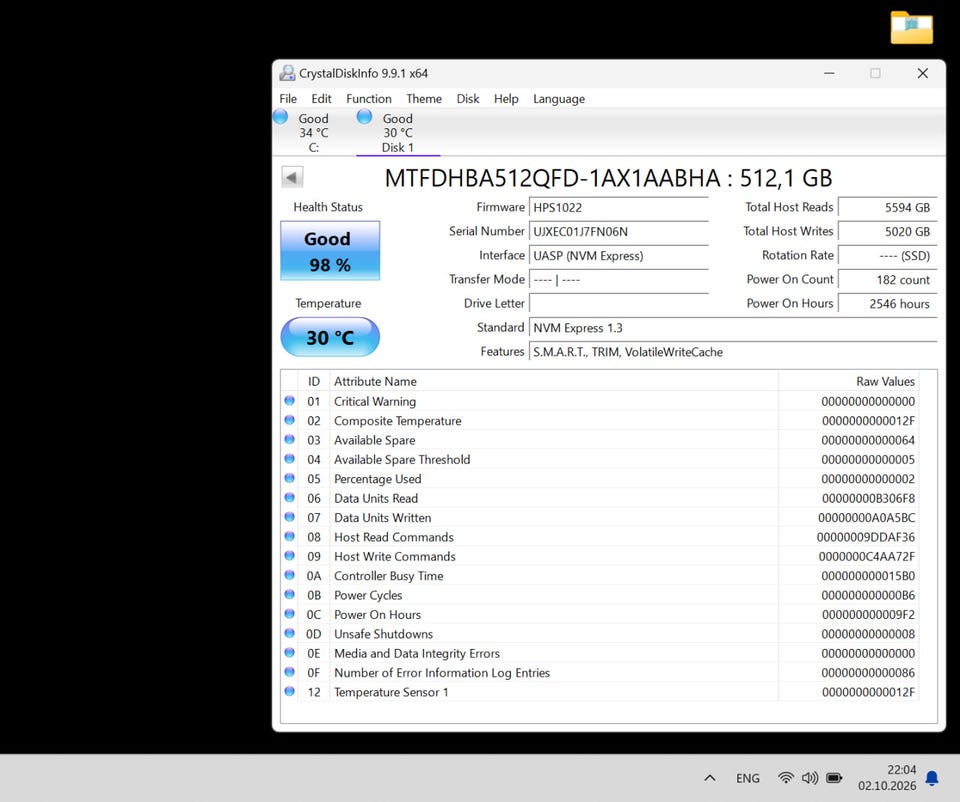This screenshot has width=960, height=802.
Task: Click the 30 °C temperature button
Action: (x=330, y=337)
